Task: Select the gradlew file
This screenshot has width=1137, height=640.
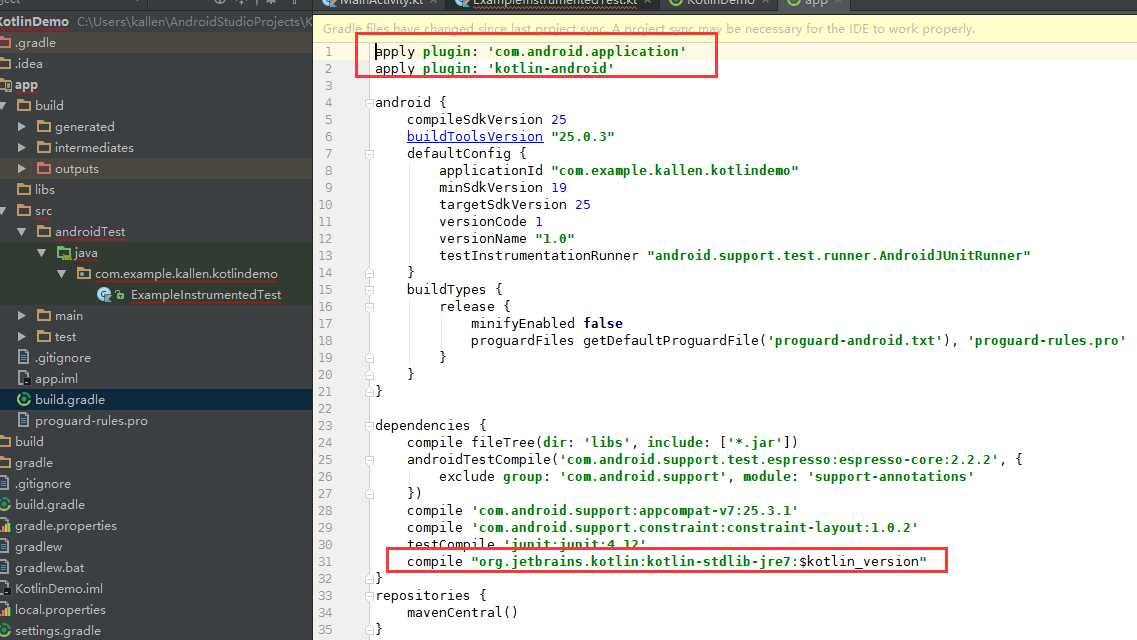Action: tap(156, 547)
